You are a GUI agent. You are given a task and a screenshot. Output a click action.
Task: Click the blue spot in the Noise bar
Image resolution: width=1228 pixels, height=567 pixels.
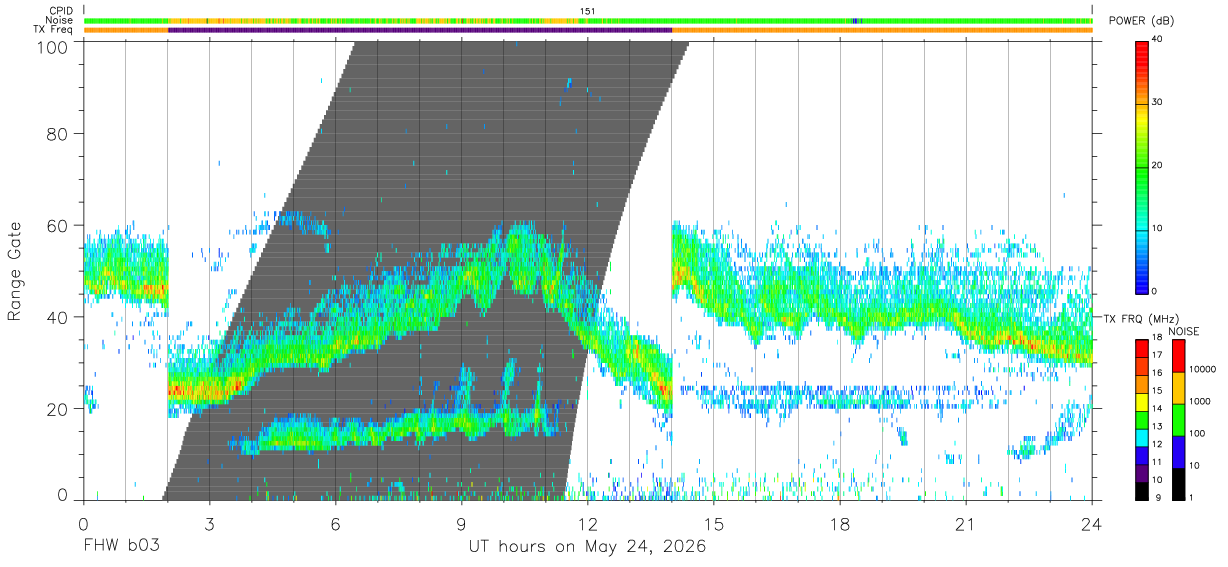(854, 21)
